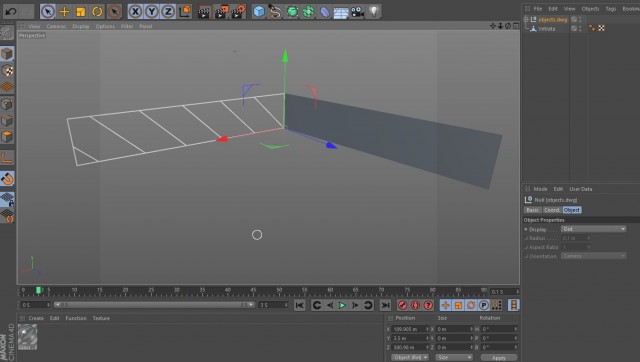Open viewport View menu
The image size is (640, 362).
34,26
